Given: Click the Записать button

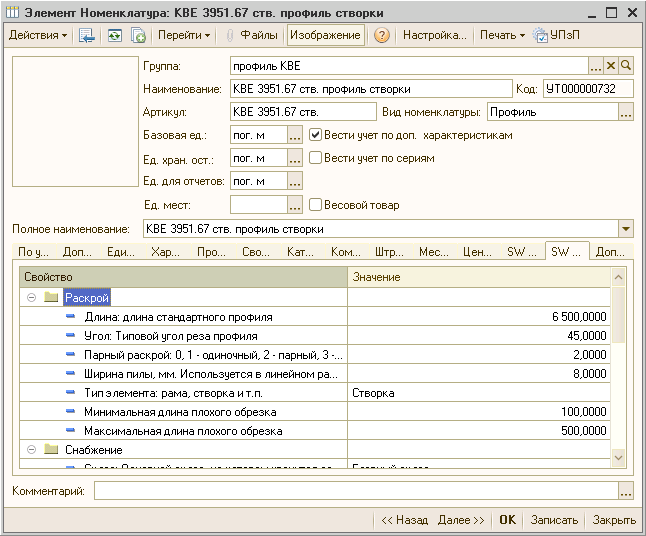Looking at the screenshot, I should coord(554,520).
